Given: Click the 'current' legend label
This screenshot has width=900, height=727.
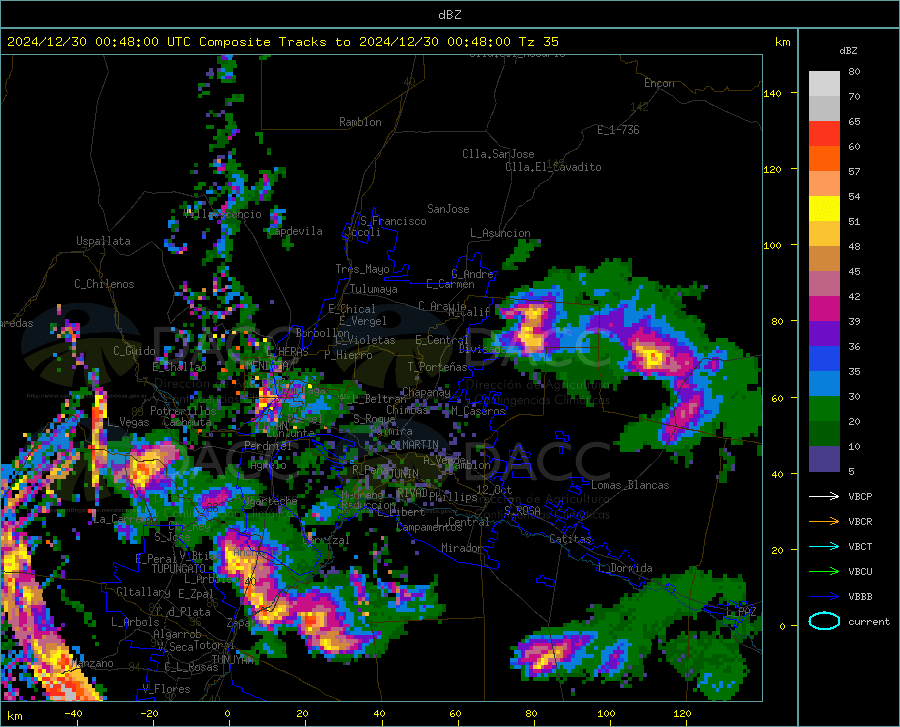Looking at the screenshot, I should 868,621.
